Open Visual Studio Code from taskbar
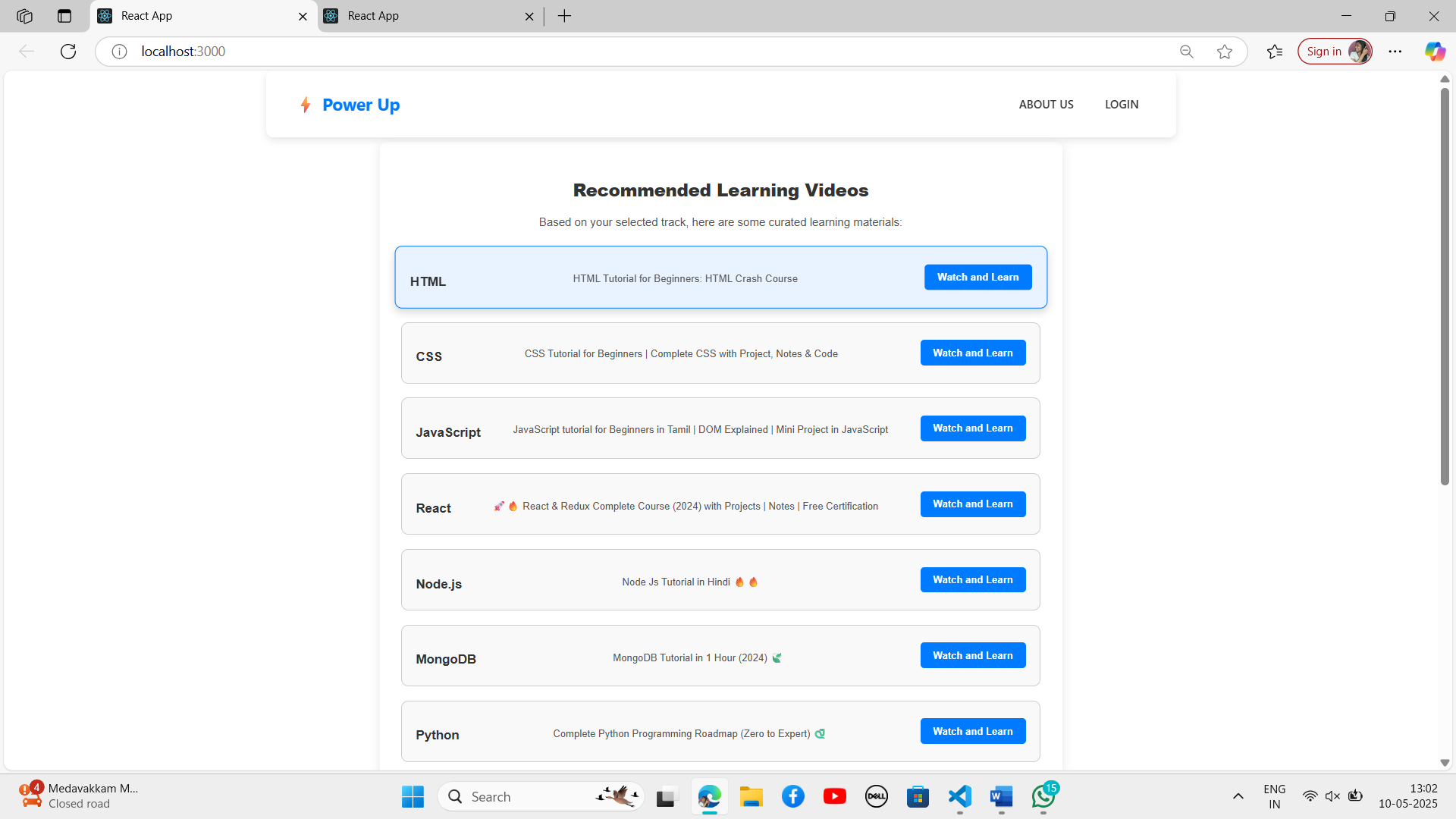Screen dimensions: 1456x819 coord(959,796)
